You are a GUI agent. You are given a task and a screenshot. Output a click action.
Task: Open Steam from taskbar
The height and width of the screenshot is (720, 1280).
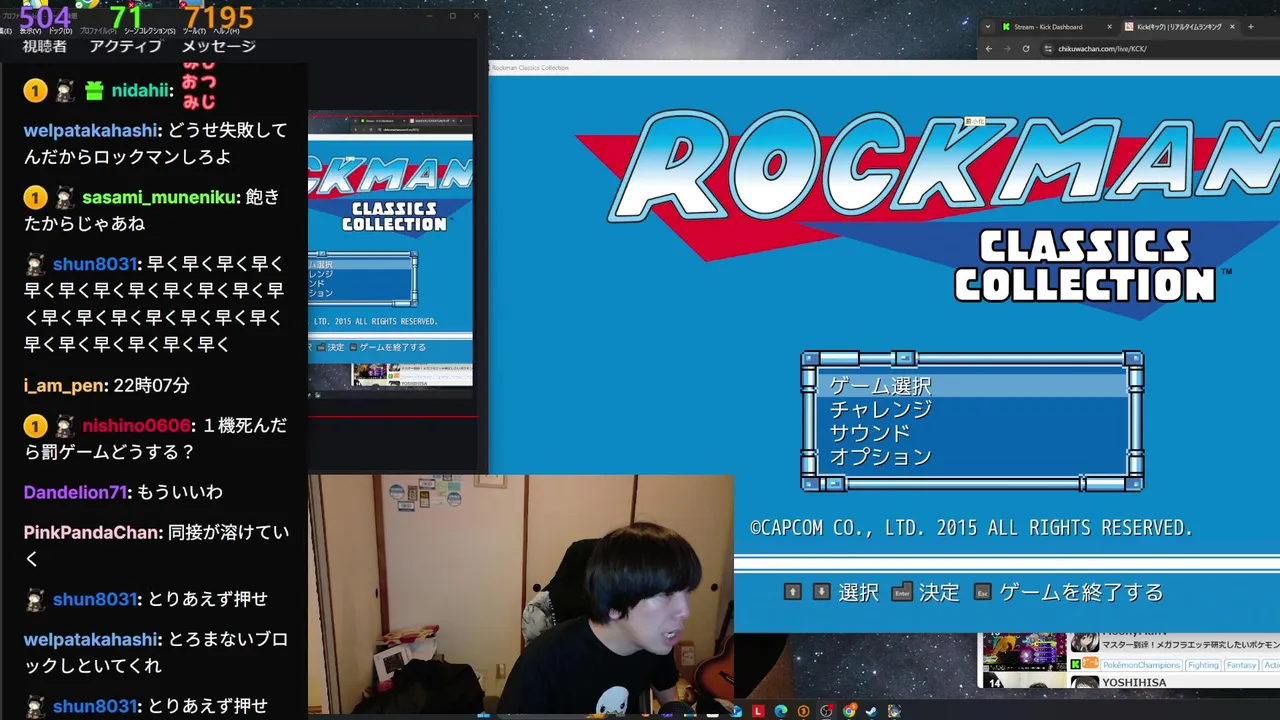(x=872, y=711)
